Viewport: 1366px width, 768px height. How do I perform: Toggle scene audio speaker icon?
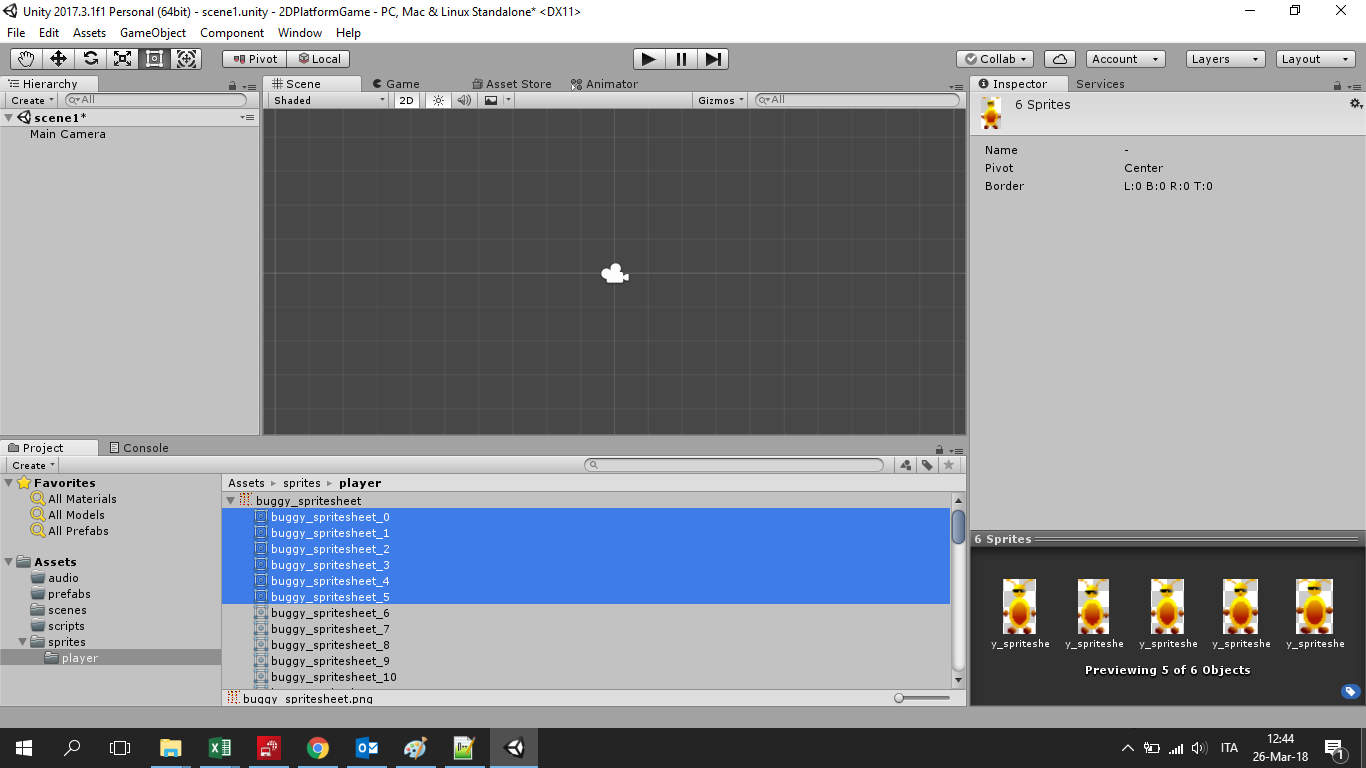[x=464, y=100]
